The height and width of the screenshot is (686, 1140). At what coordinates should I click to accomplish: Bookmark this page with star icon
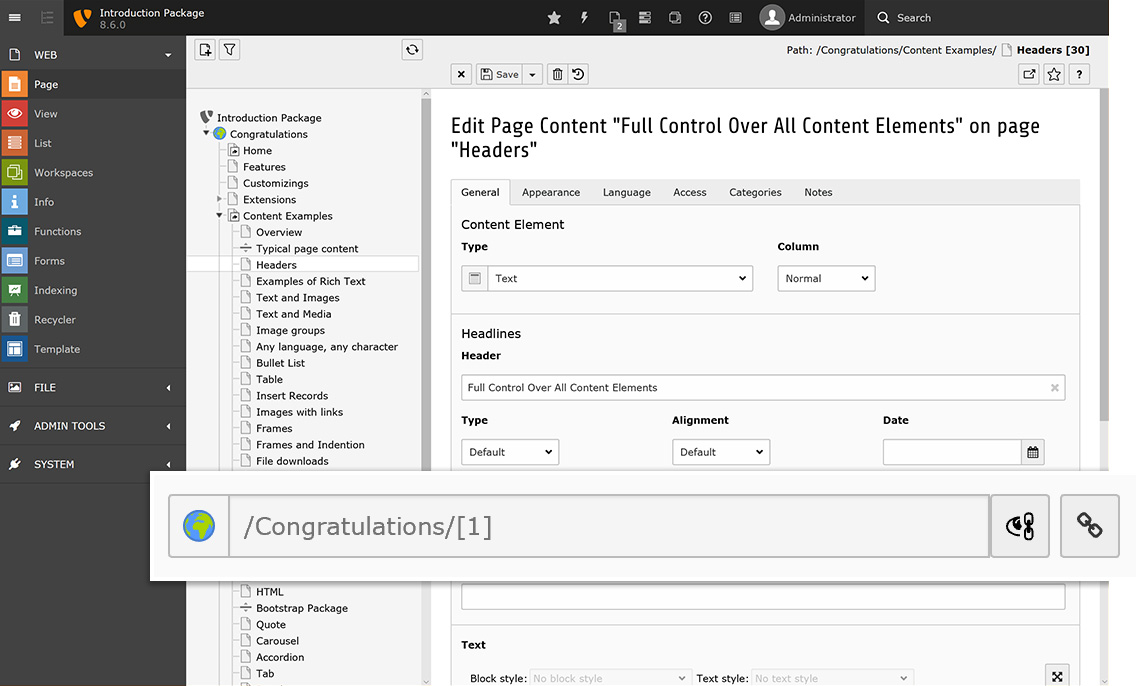(x=1054, y=74)
